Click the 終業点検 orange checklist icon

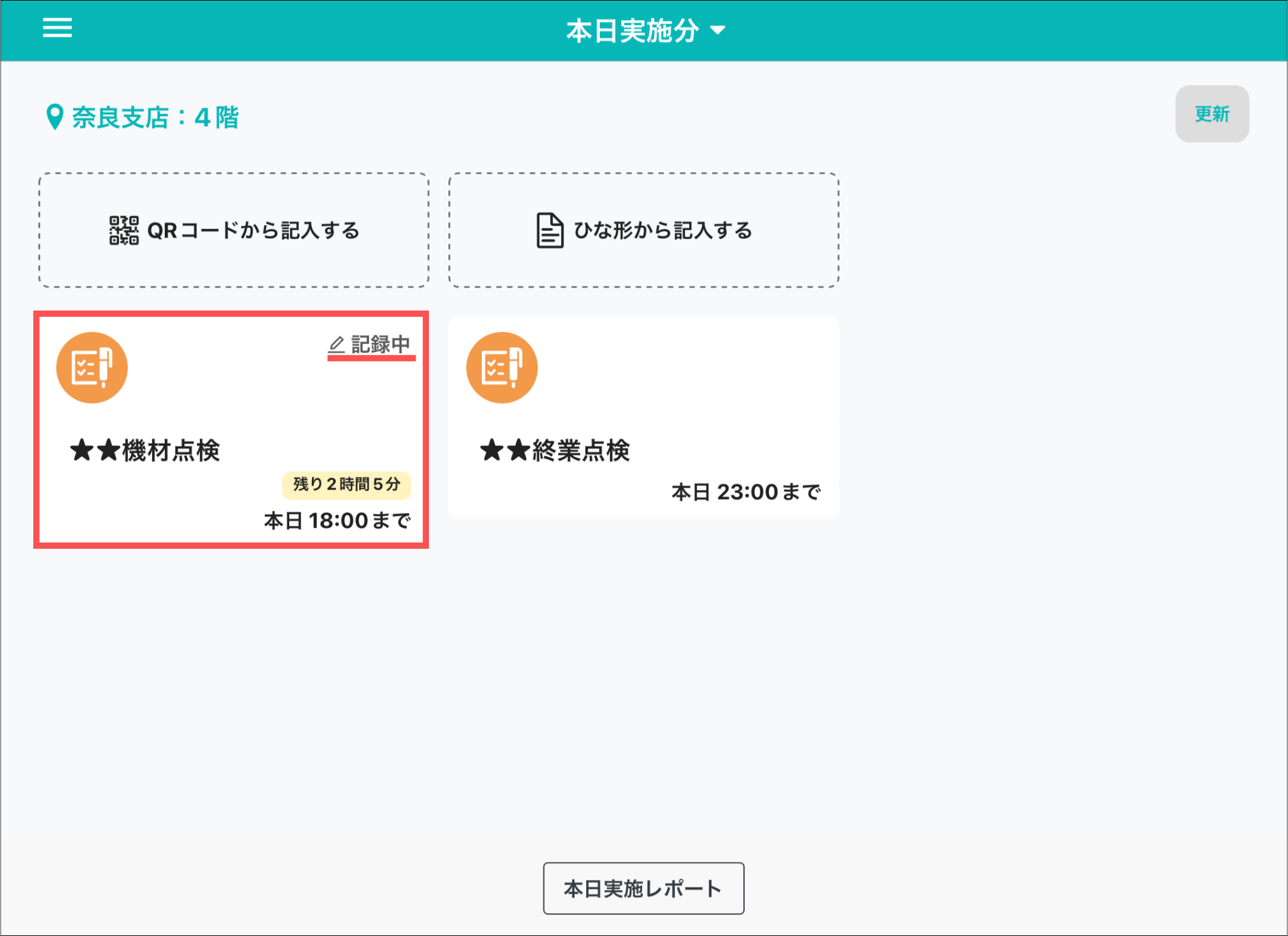click(502, 368)
